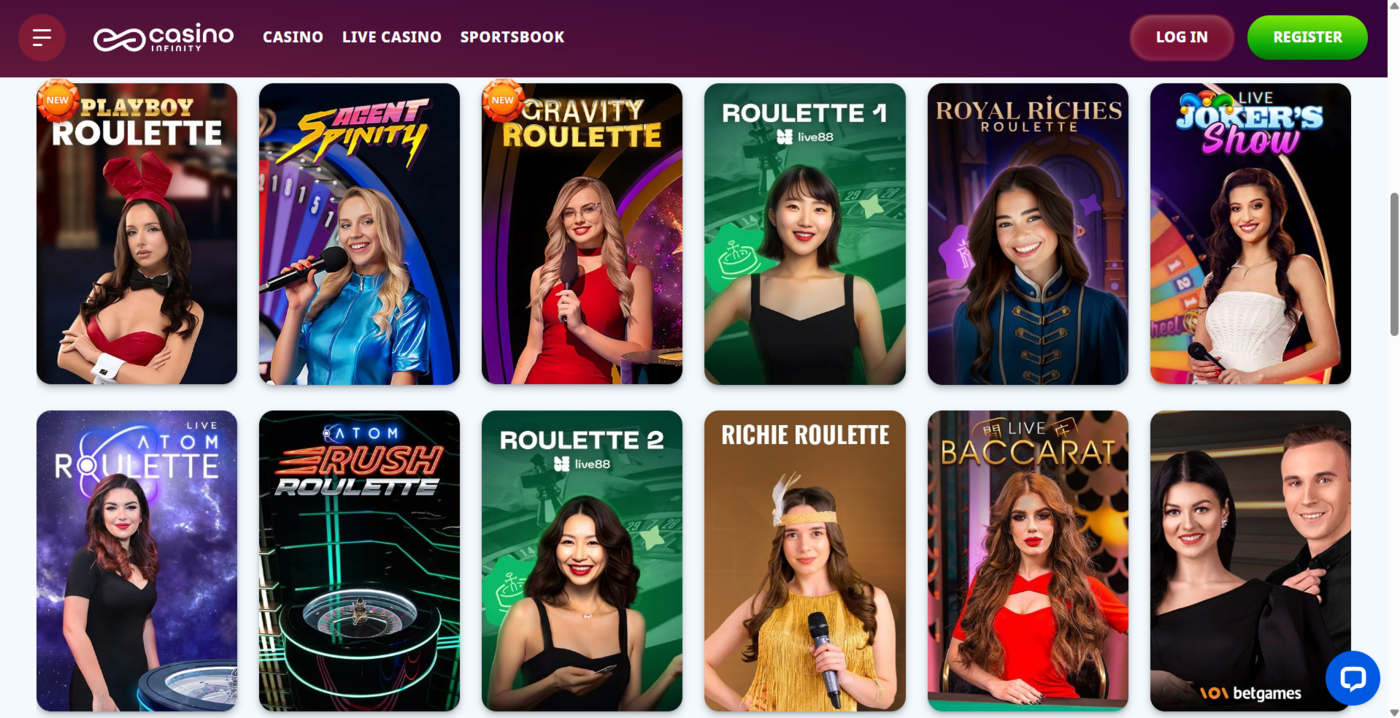Image resolution: width=1400 pixels, height=718 pixels.
Task: Open the live chat bubble icon
Action: (x=1352, y=679)
